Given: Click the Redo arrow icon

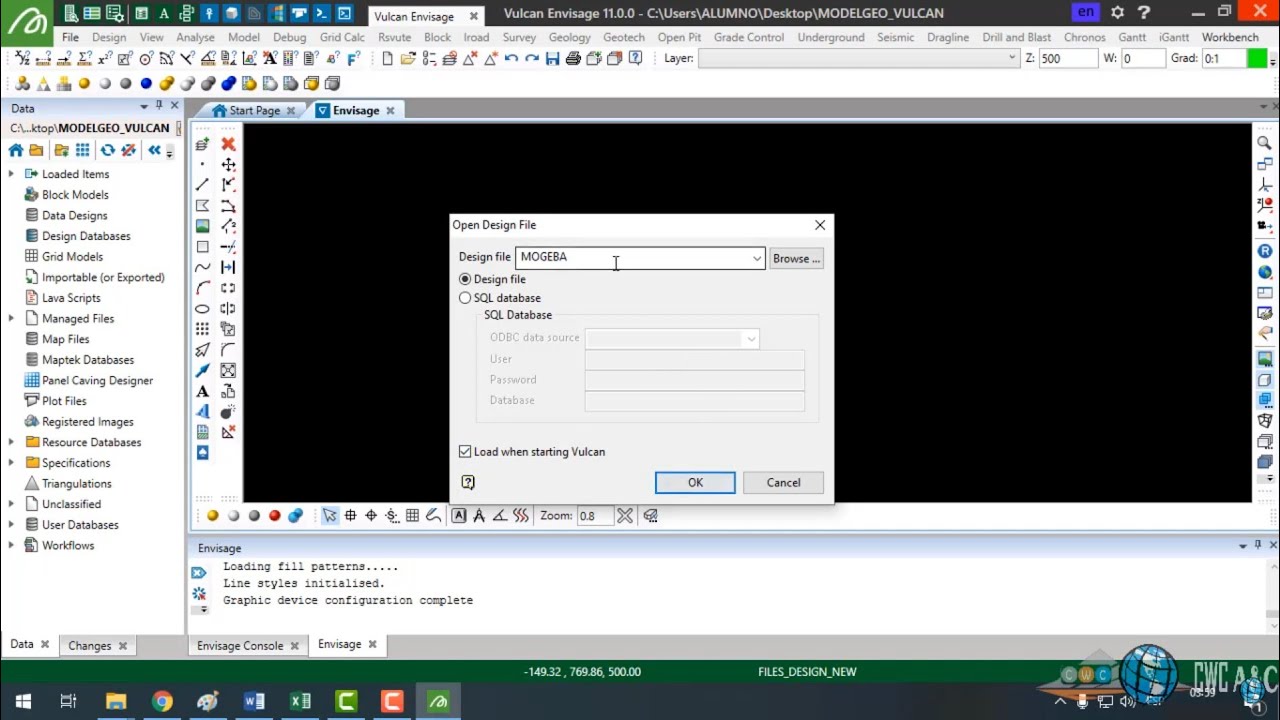Looking at the screenshot, I should (532, 59).
